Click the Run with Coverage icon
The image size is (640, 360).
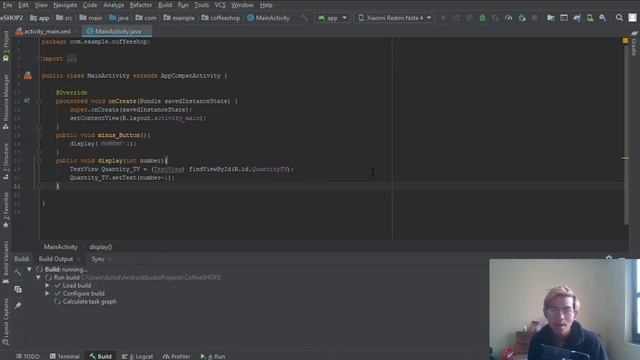pyautogui.click(x=496, y=18)
